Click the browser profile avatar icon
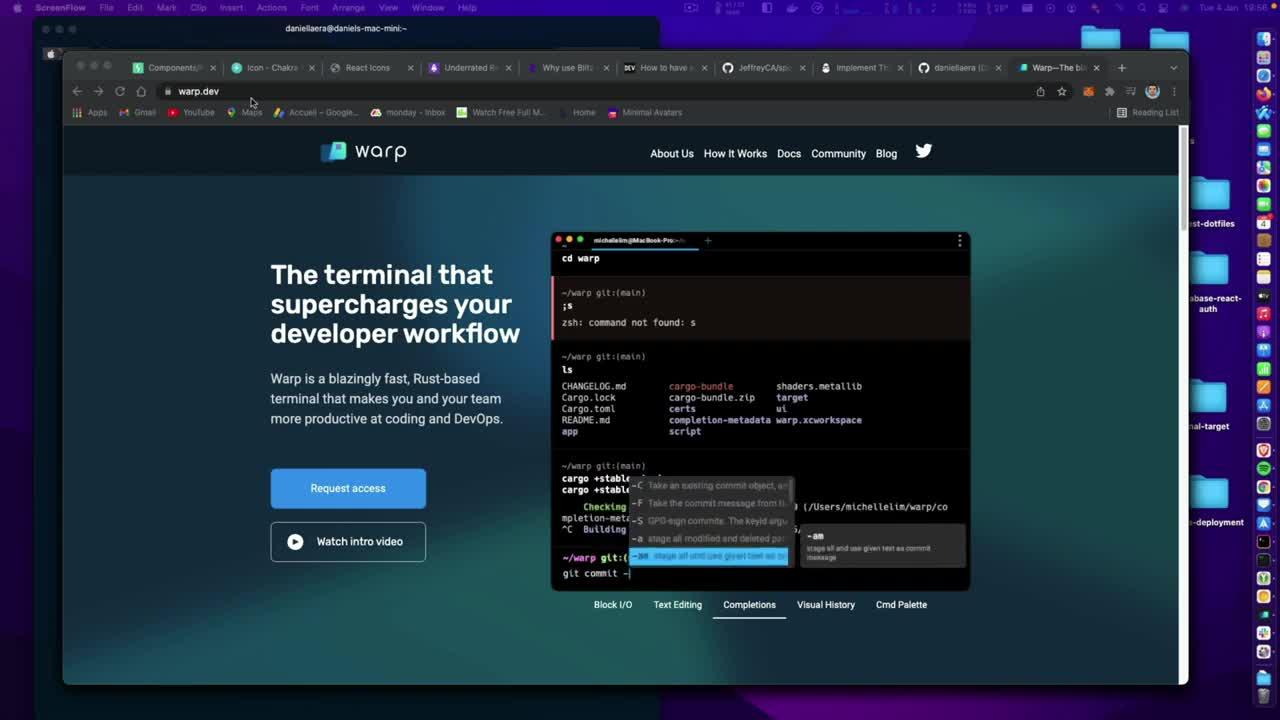 tap(1152, 91)
